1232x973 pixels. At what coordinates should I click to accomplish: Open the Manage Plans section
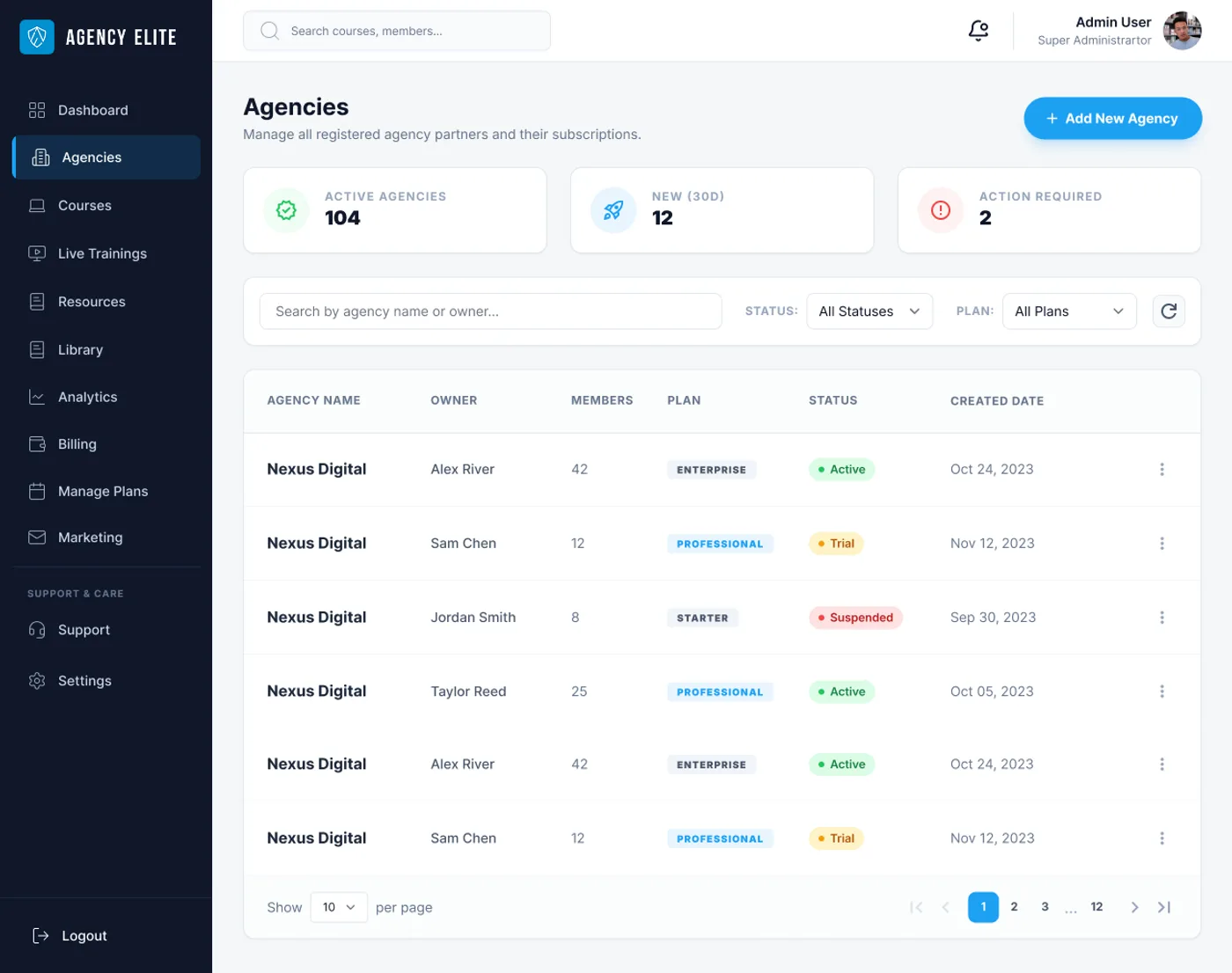point(102,491)
